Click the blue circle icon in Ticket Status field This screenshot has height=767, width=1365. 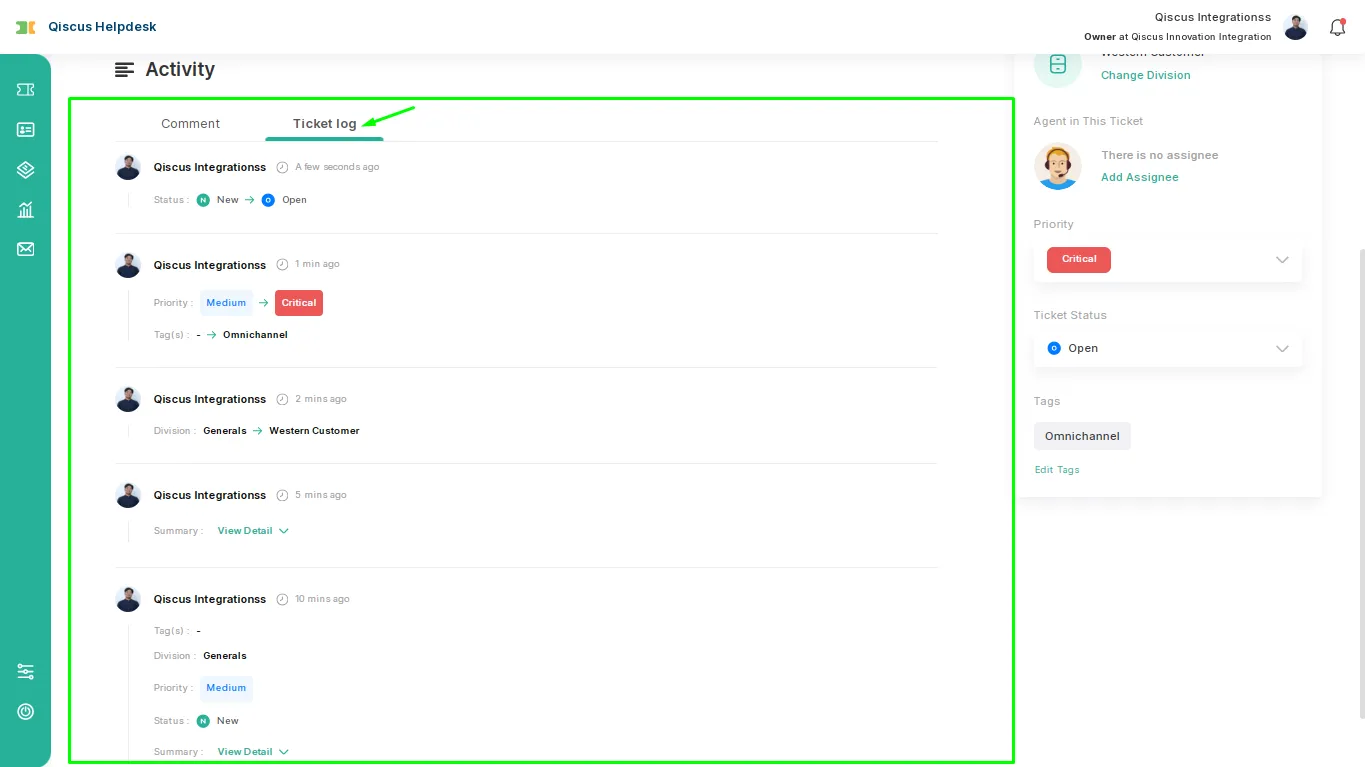pyautogui.click(x=1054, y=348)
